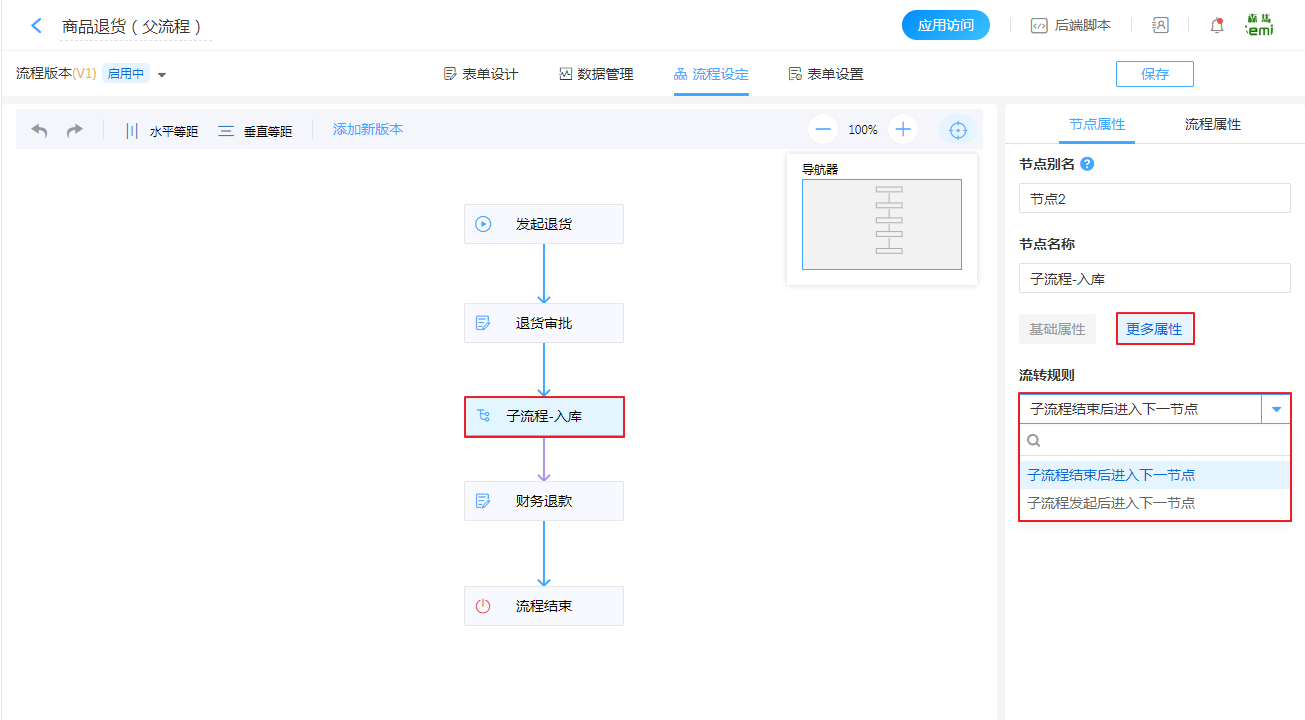Toggle to 基础属性 section

1057,329
